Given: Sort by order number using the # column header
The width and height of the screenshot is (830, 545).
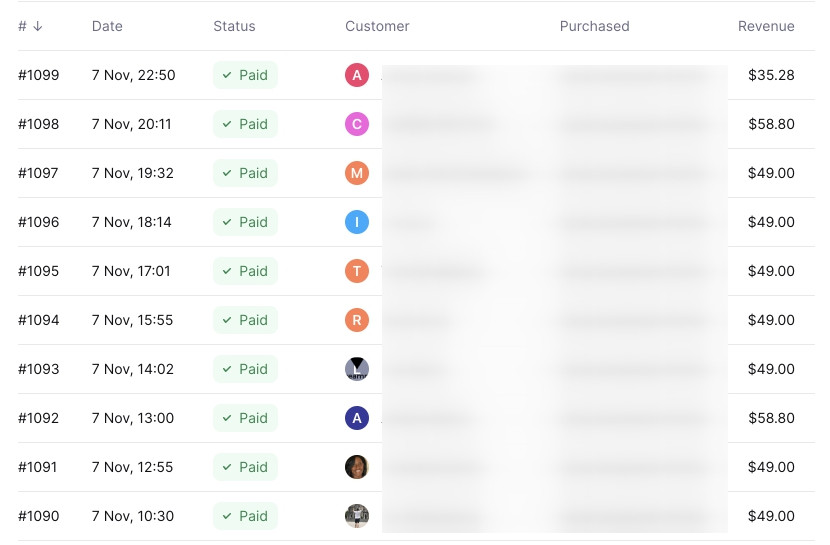Looking at the screenshot, I should coord(30,26).
